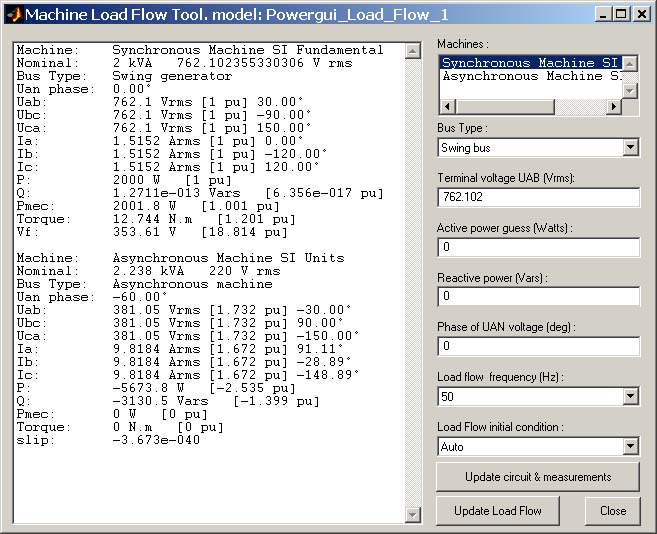
Task: Click Machines list right scroll arrow
Action: point(614,106)
